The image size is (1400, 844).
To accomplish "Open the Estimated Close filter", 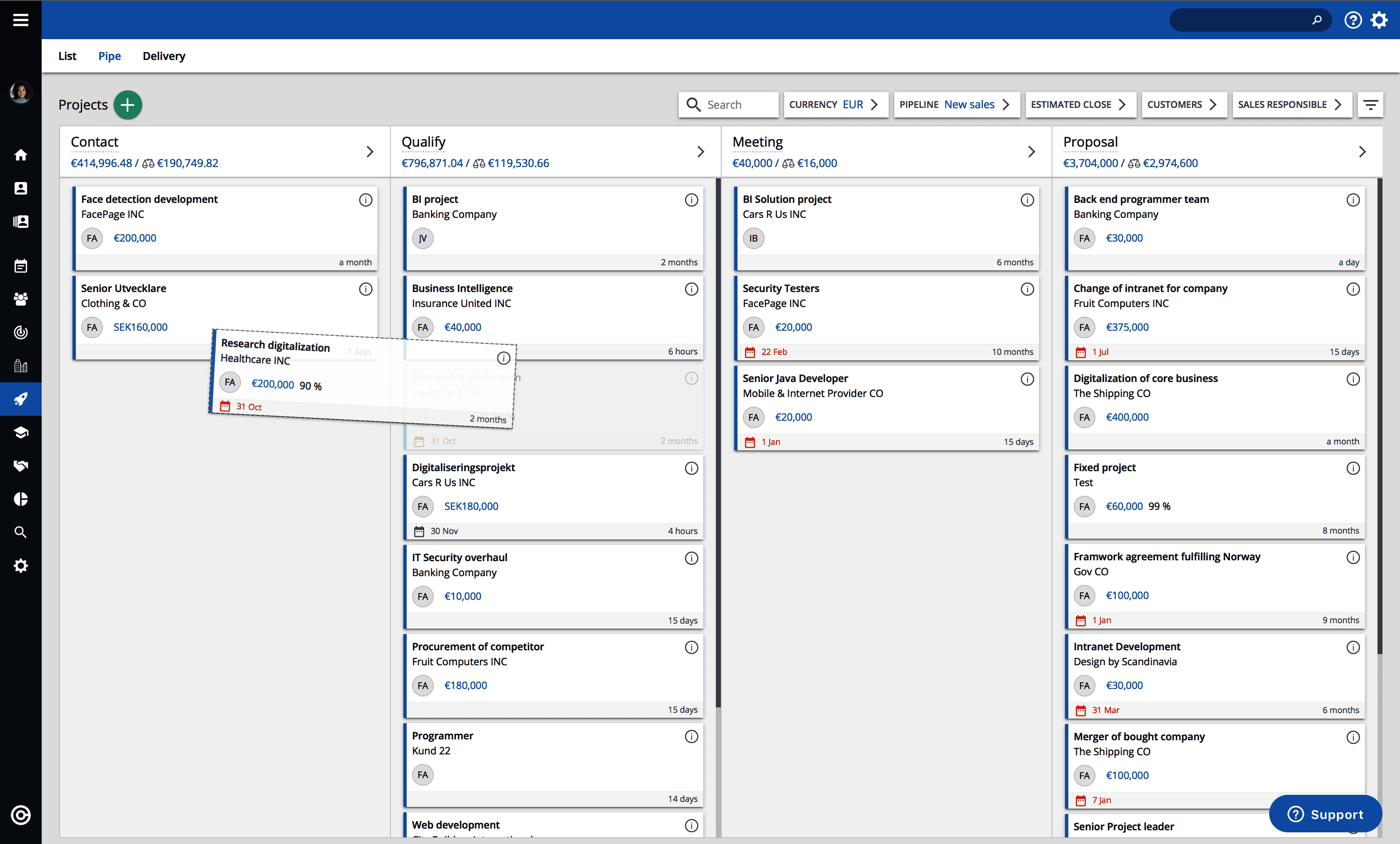I will pos(1080,105).
